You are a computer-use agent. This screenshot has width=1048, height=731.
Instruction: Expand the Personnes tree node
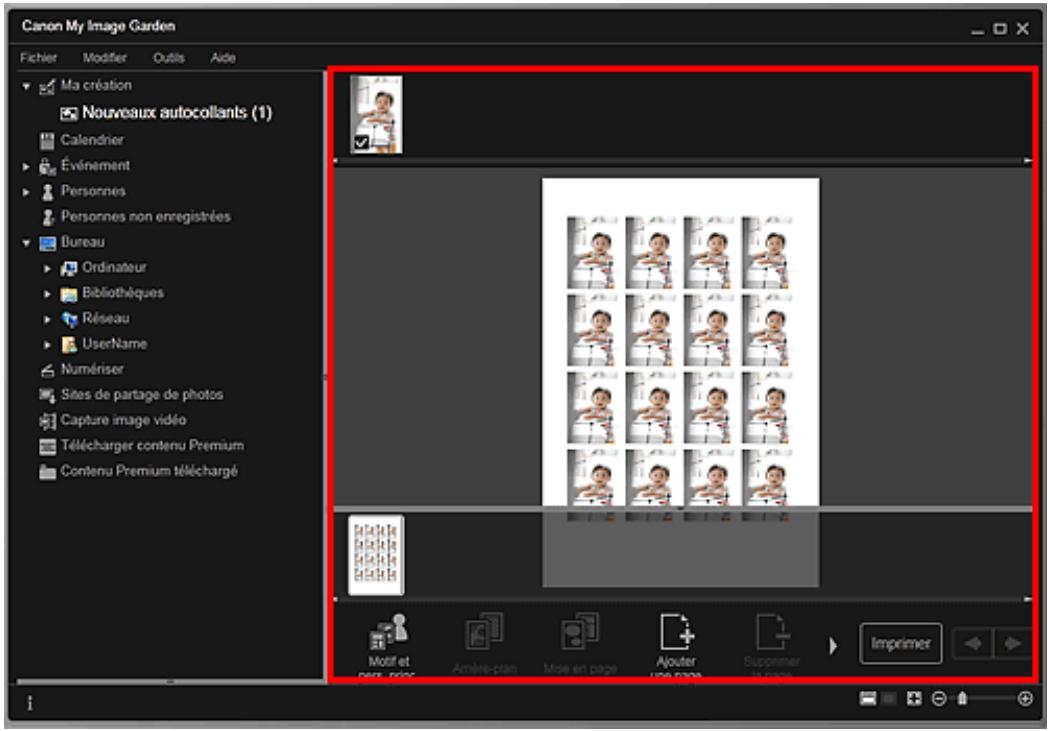pyautogui.click(x=26, y=191)
